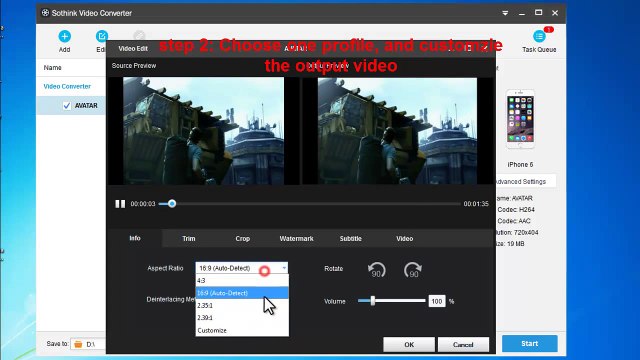The width and height of the screenshot is (640, 360).
Task: Click the playback seek slider handle
Action: point(172,204)
